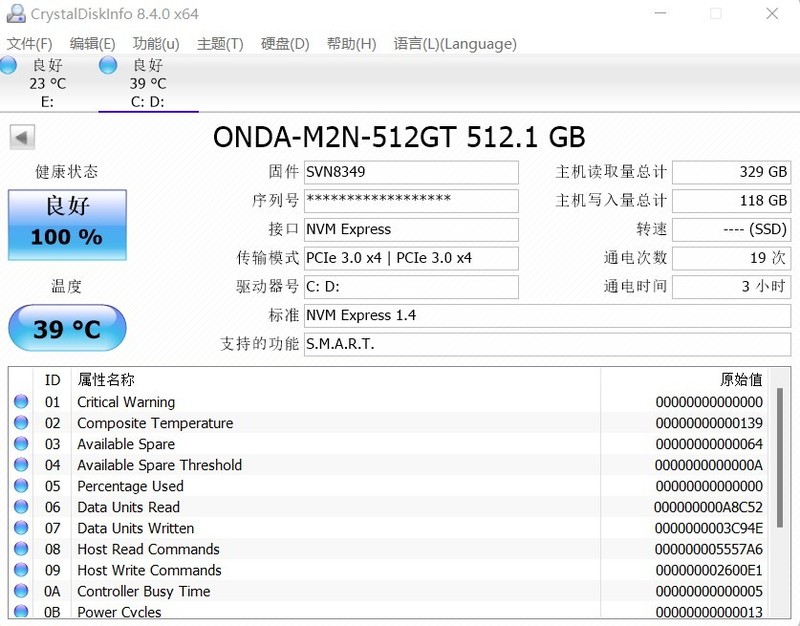
Task: Click the 39 °C temperature indicator
Action: [66, 328]
